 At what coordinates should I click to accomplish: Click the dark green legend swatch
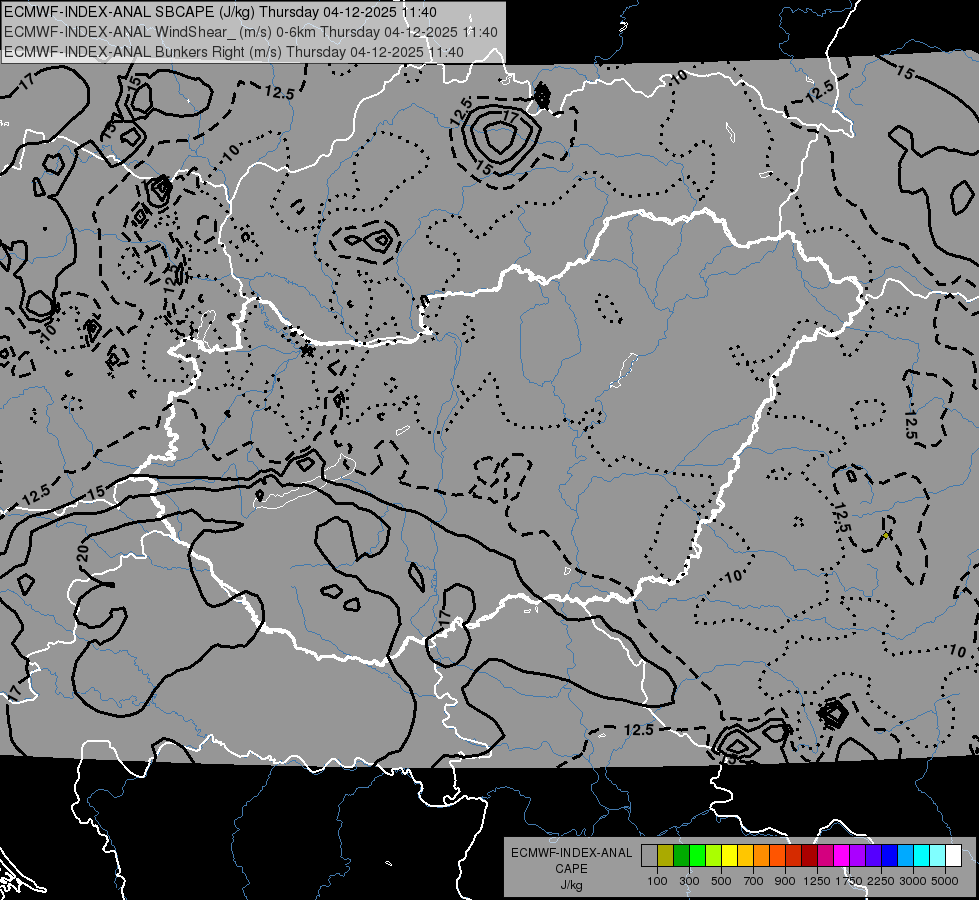[x=681, y=855]
